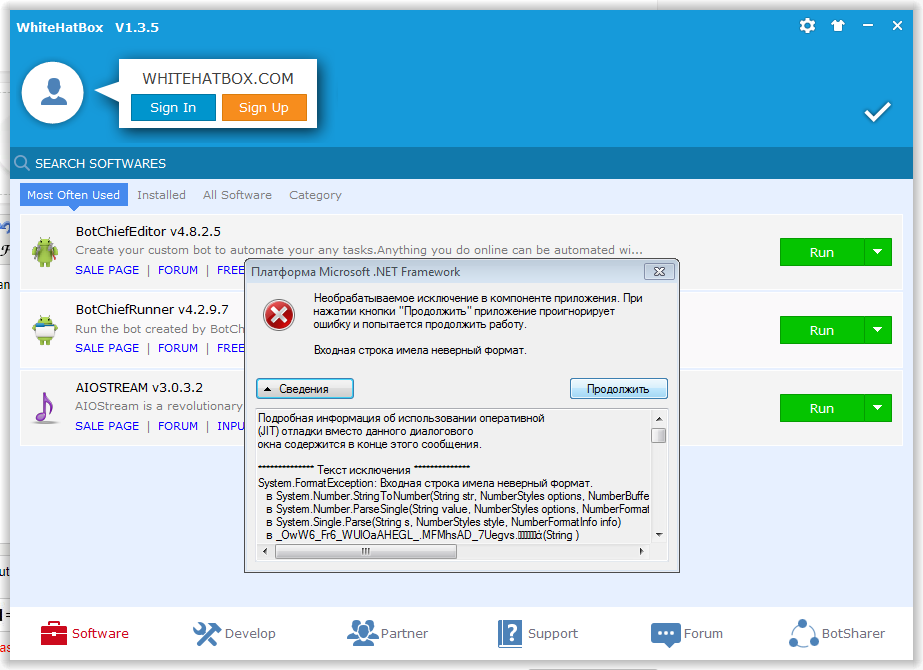The height and width of the screenshot is (670, 923).
Task: Open the Develop section icon
Action: (206, 633)
